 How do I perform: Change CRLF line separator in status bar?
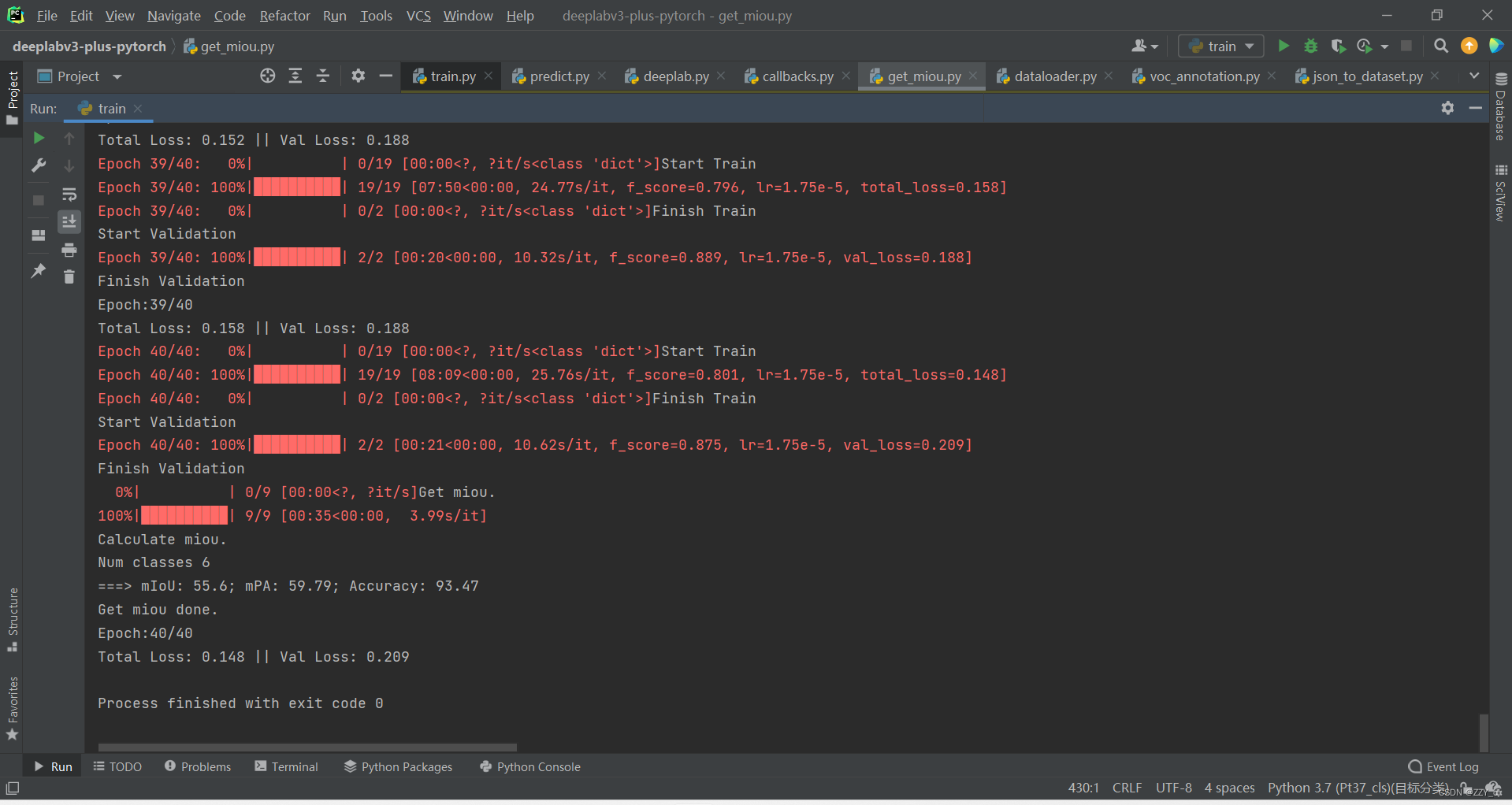click(x=1127, y=788)
